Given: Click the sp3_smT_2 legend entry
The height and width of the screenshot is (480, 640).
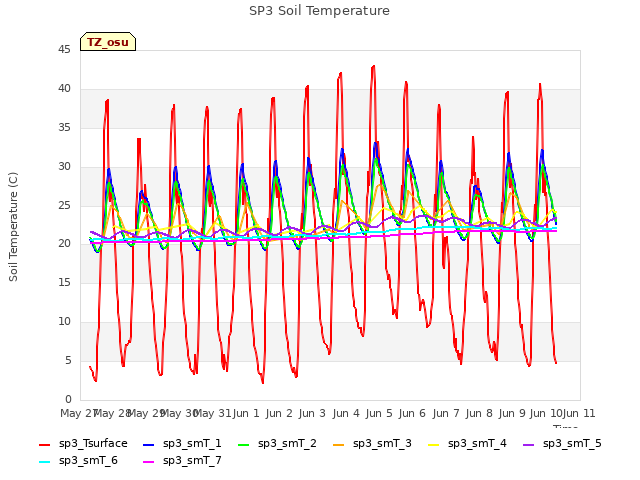Looking at the screenshot, I should coord(277,444).
